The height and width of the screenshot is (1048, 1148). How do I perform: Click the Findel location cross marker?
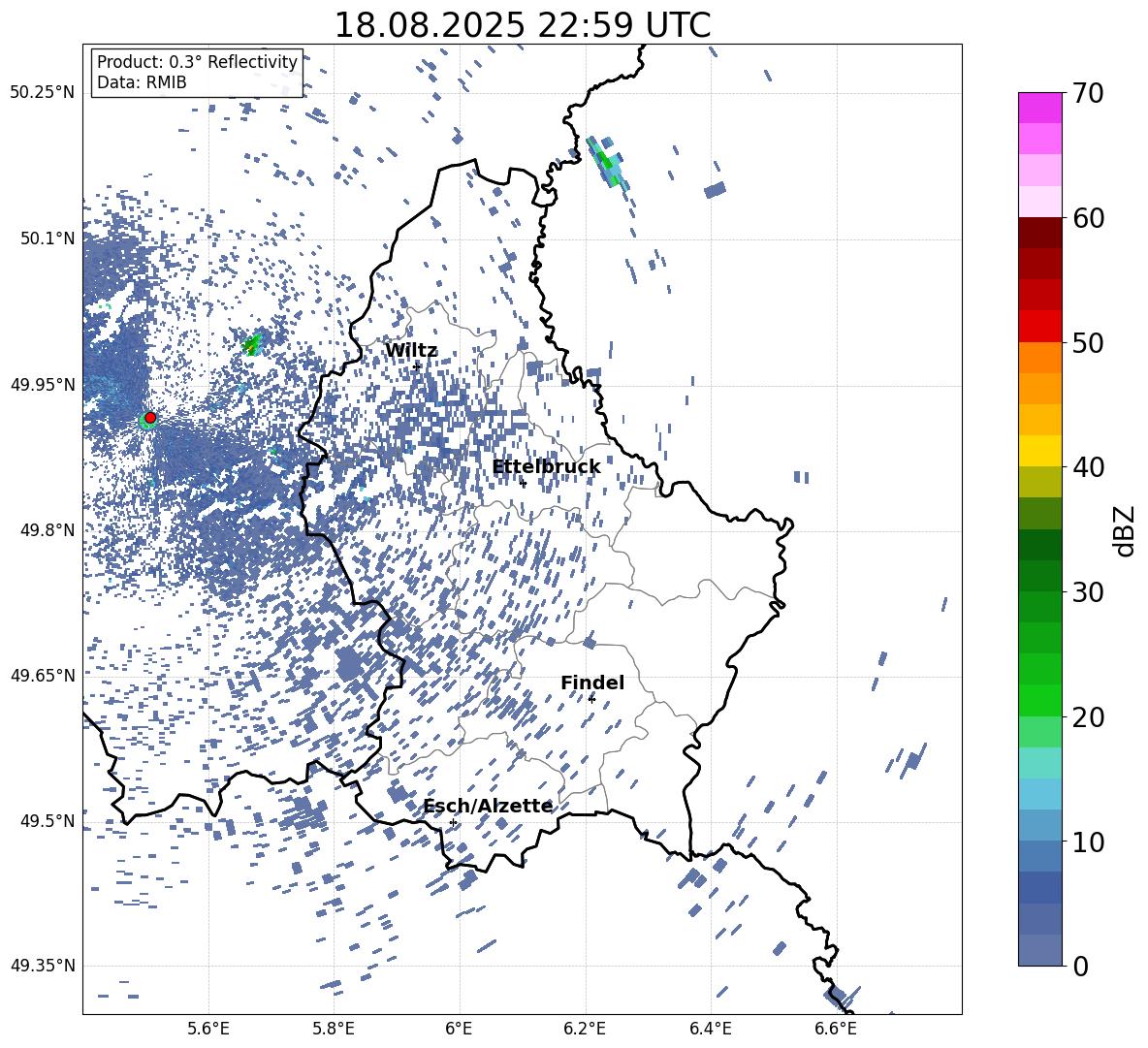(x=591, y=699)
